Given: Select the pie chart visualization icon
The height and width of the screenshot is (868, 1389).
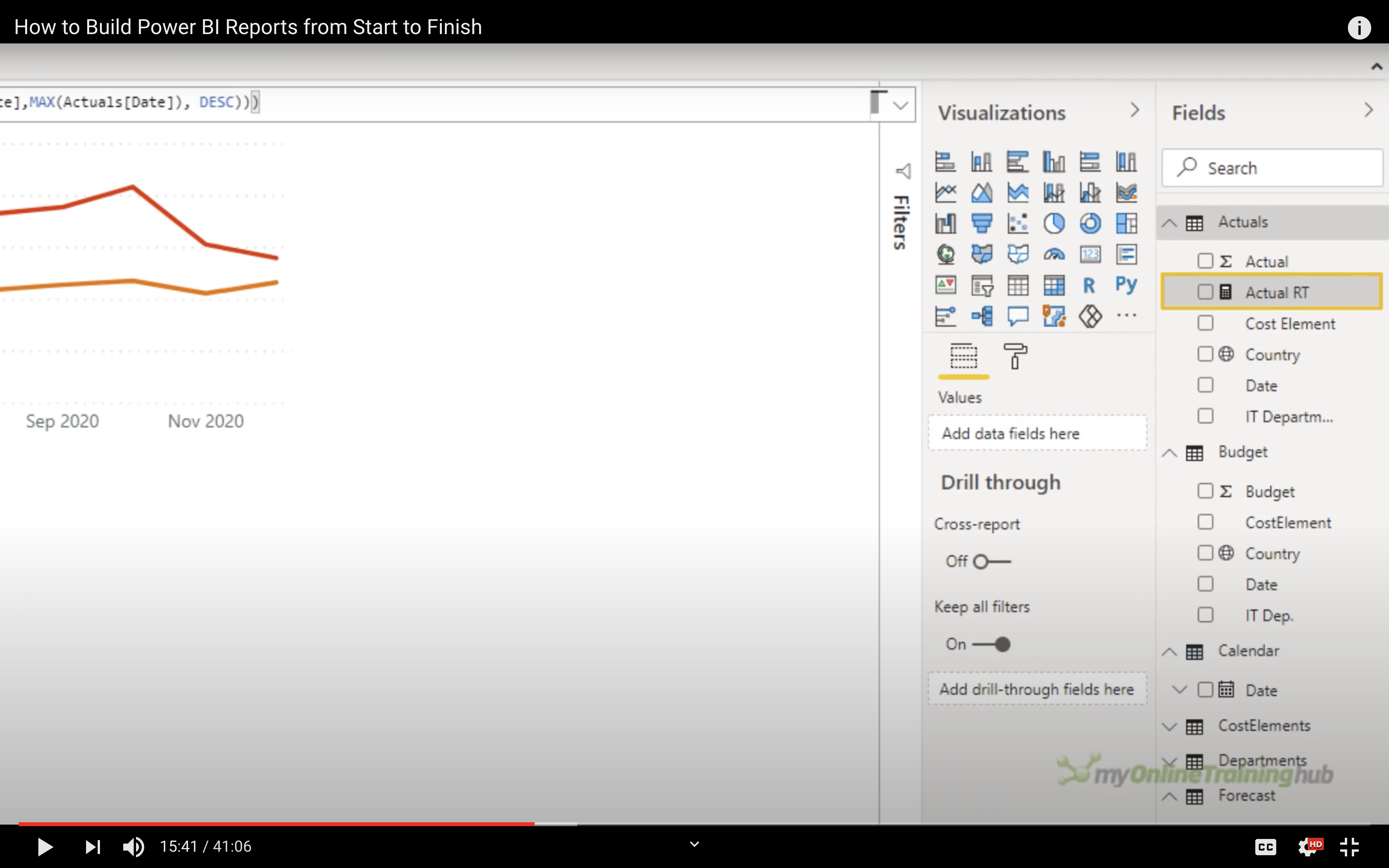Looking at the screenshot, I should pos(1054,223).
